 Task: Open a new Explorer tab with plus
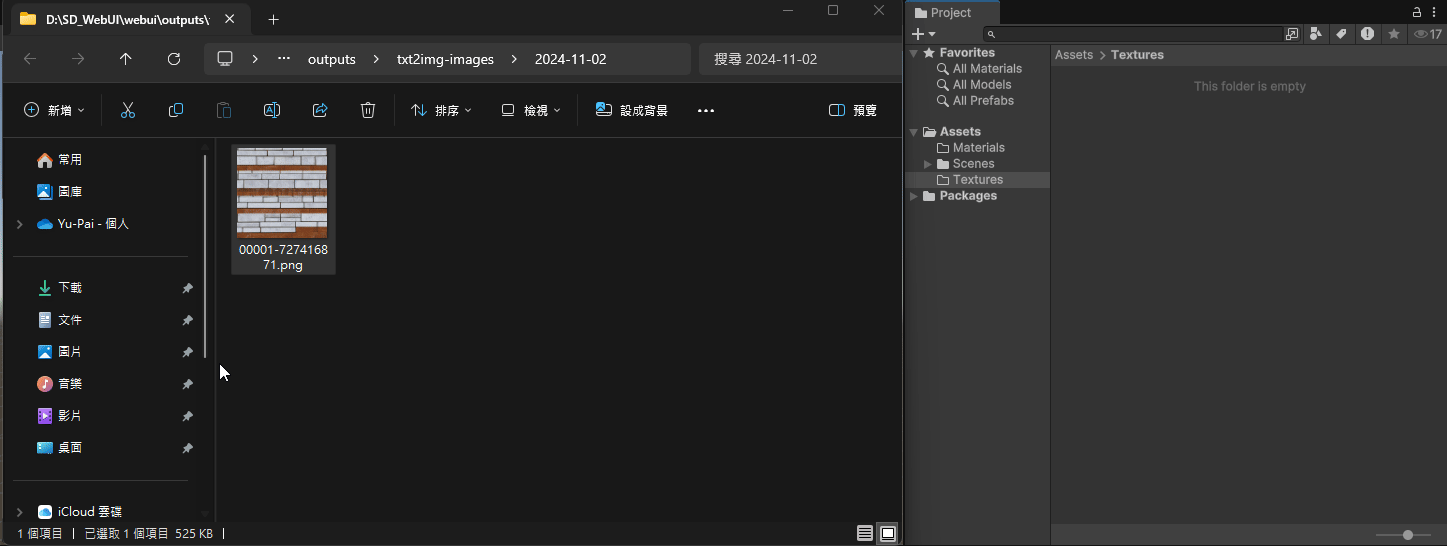point(273,19)
